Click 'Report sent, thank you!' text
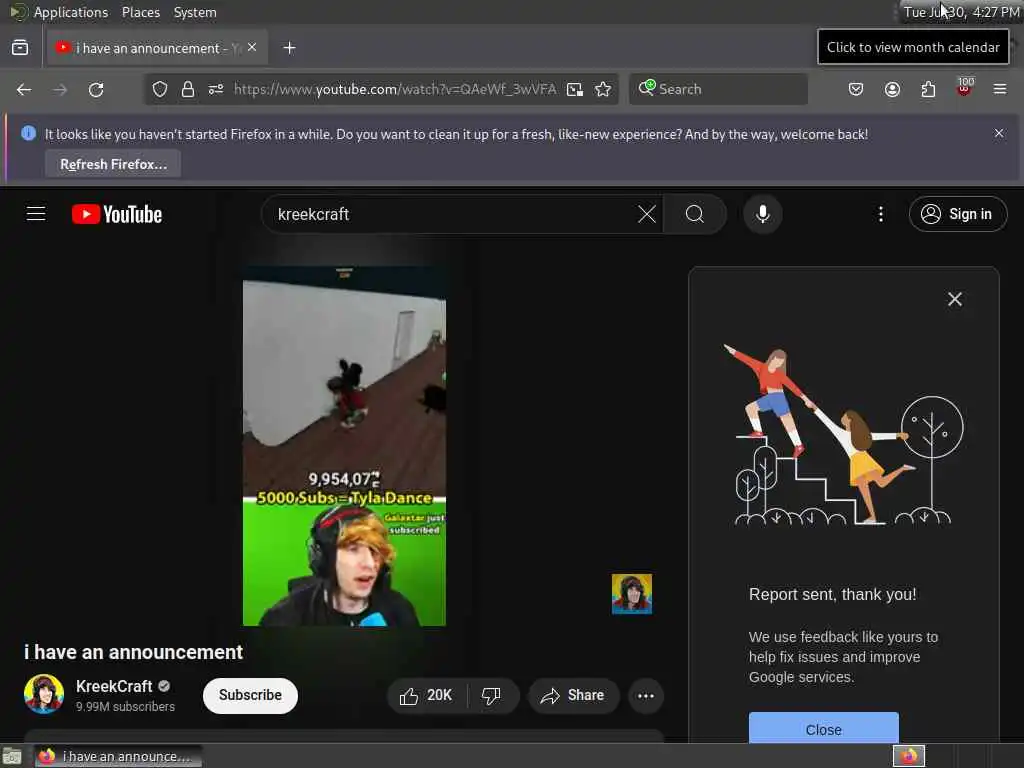The height and width of the screenshot is (768, 1024). pos(833,594)
